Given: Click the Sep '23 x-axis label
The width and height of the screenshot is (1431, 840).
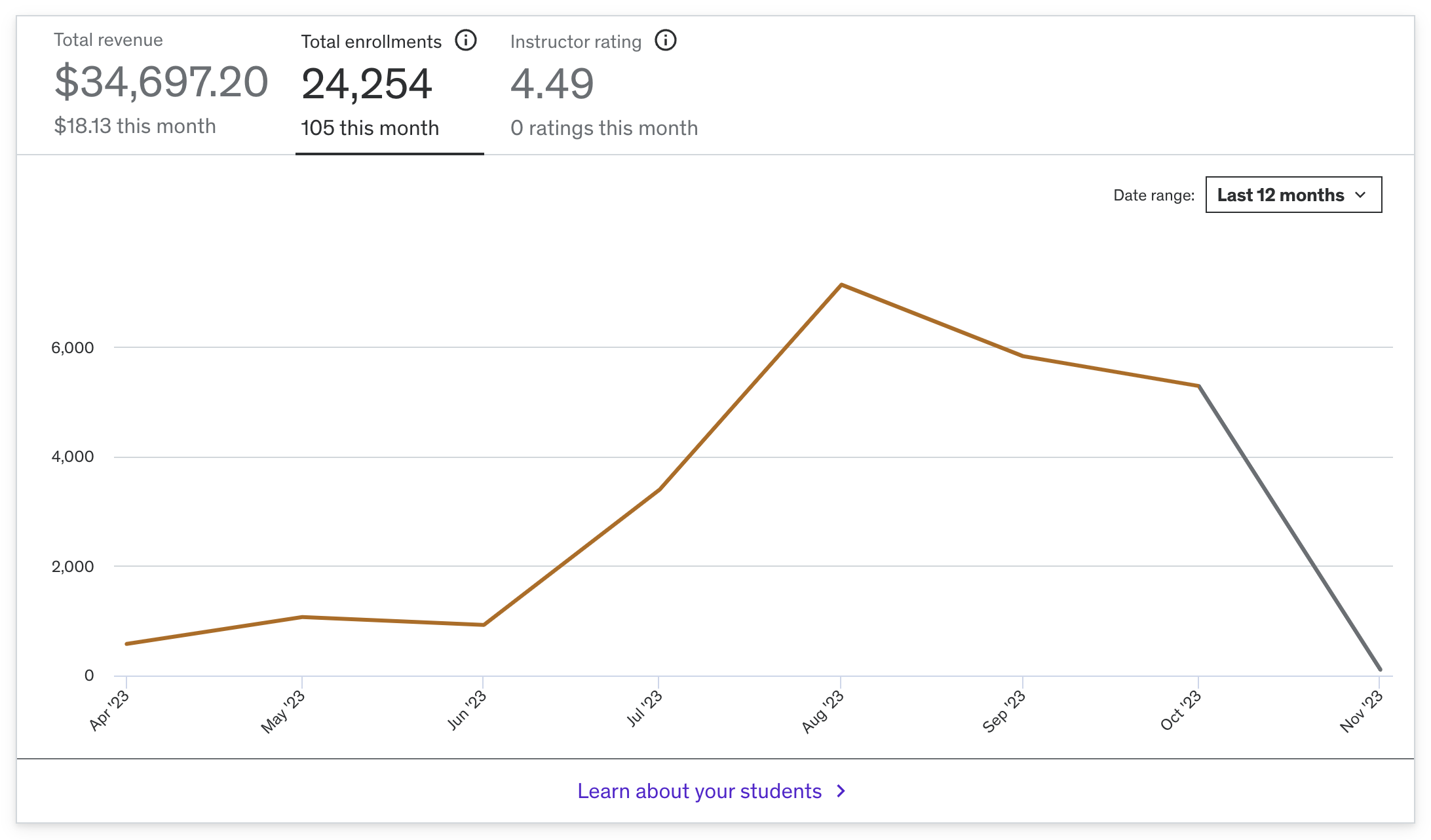Looking at the screenshot, I should [x=1004, y=711].
